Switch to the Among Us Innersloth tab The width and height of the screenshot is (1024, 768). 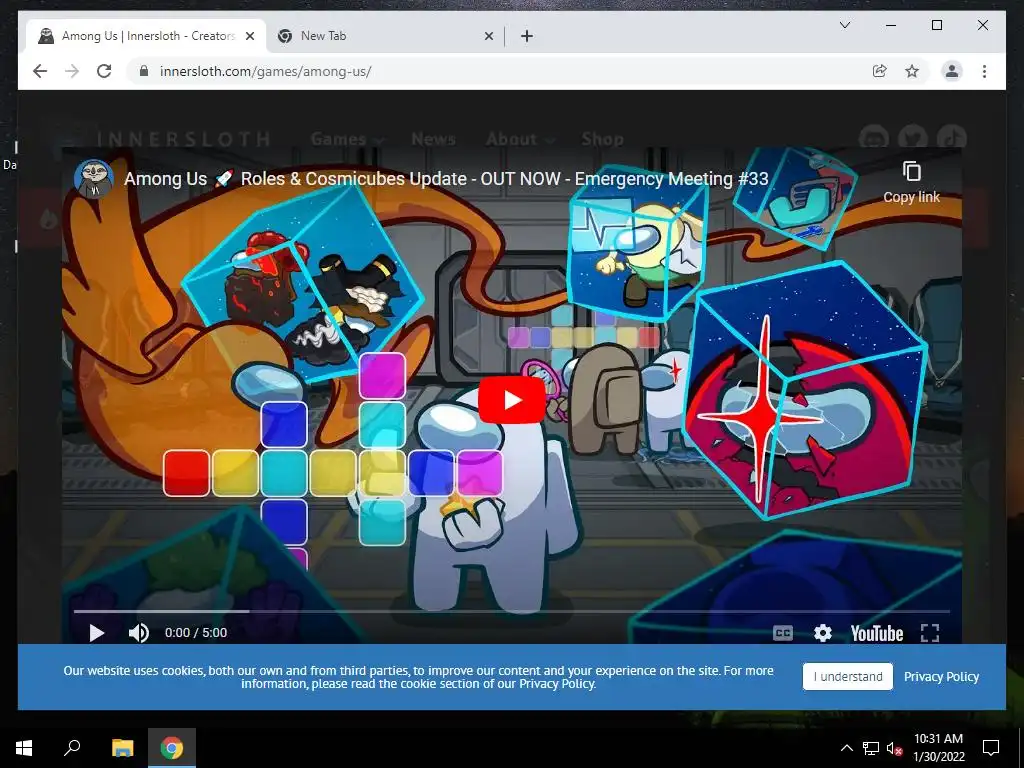(146, 36)
